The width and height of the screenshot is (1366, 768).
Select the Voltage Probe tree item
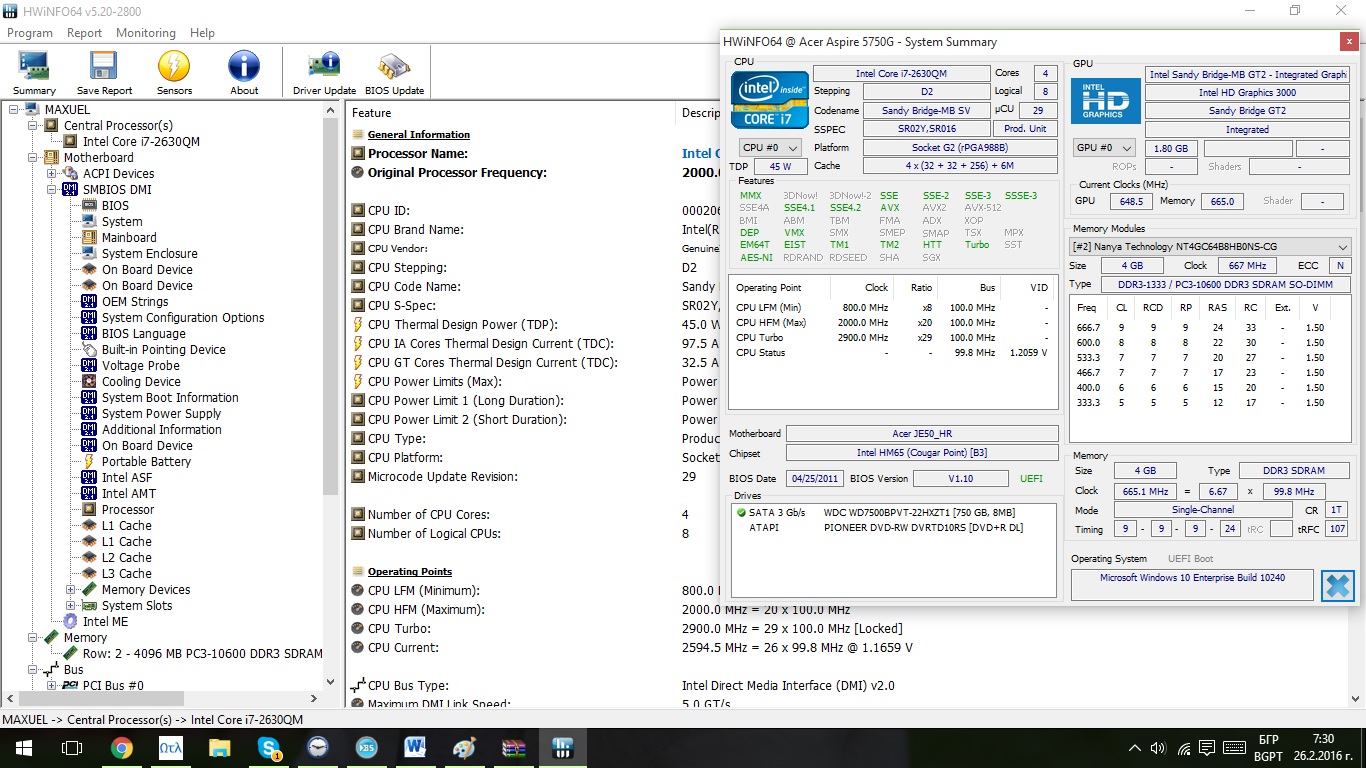pos(141,365)
